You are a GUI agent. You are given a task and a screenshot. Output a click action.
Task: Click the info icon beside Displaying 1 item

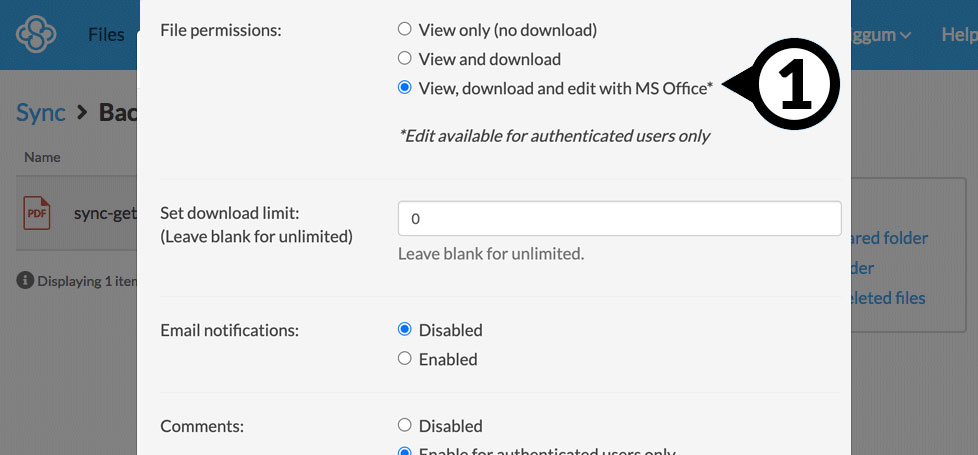tap(25, 281)
